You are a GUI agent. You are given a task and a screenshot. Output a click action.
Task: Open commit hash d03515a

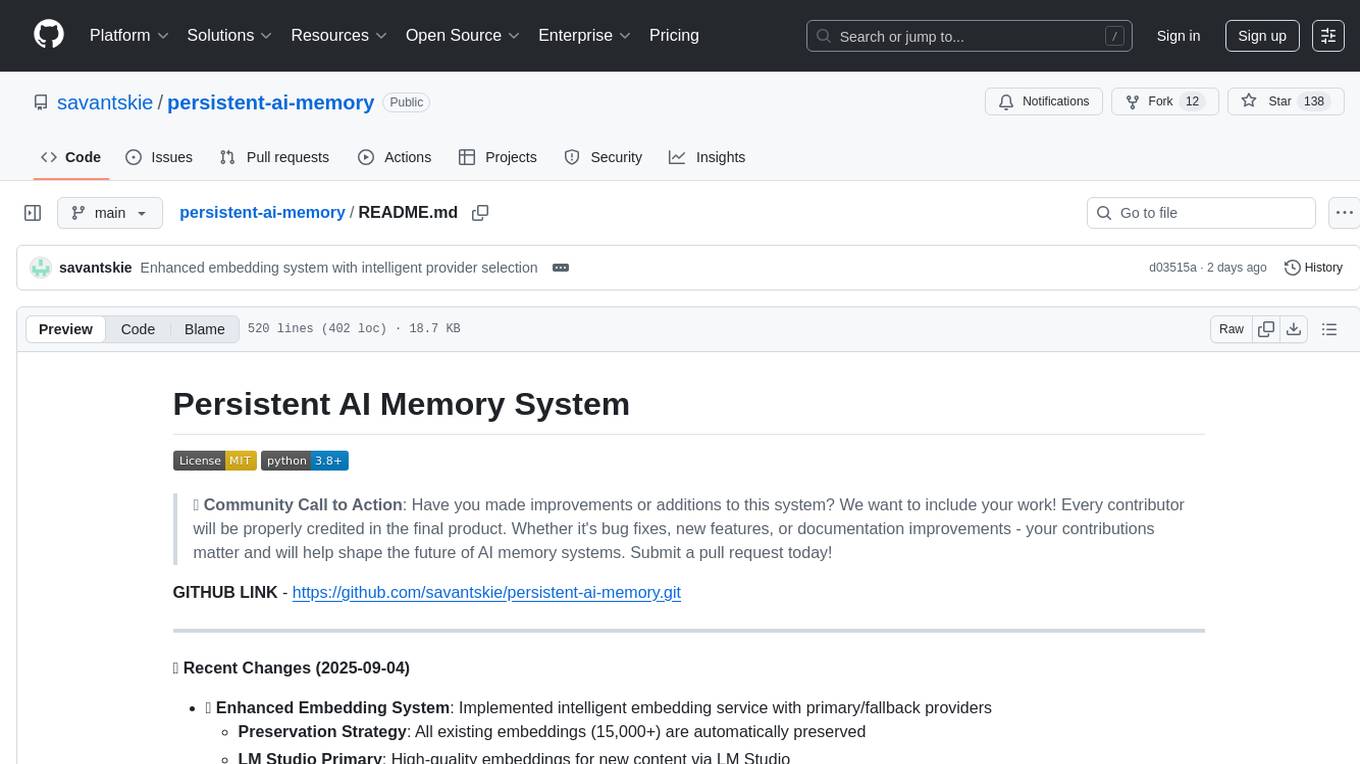1173,268
